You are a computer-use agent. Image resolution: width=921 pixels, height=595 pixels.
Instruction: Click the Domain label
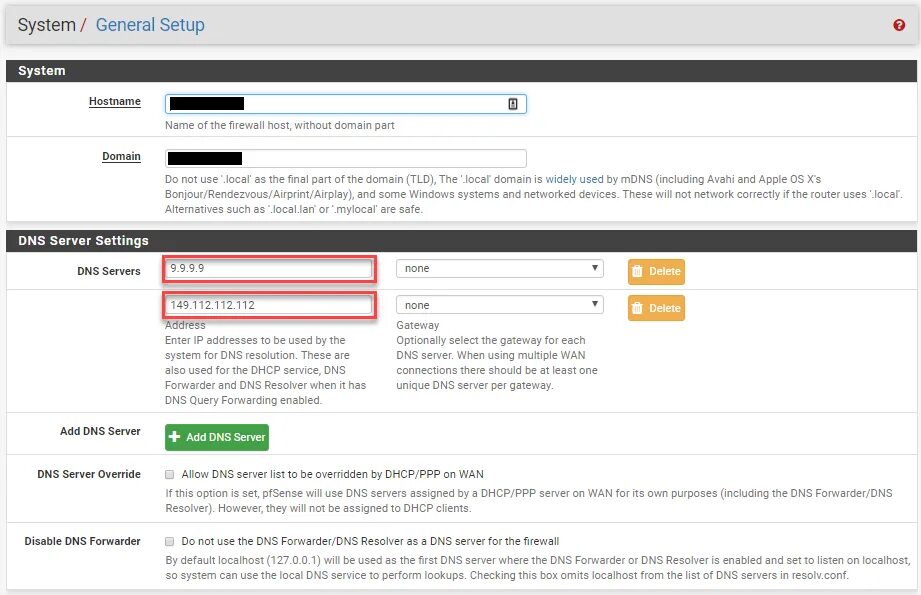tap(121, 156)
